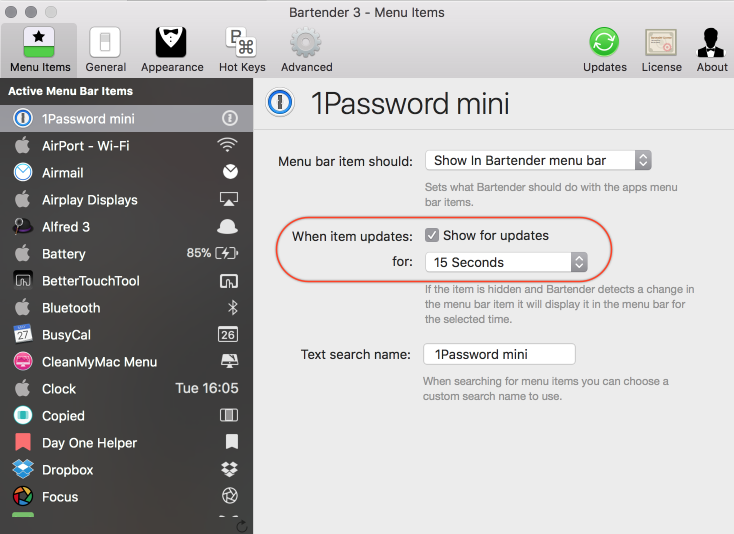Click the Focus colorful app icon
Image resolution: width=734 pixels, height=534 pixels.
[x=23, y=496]
